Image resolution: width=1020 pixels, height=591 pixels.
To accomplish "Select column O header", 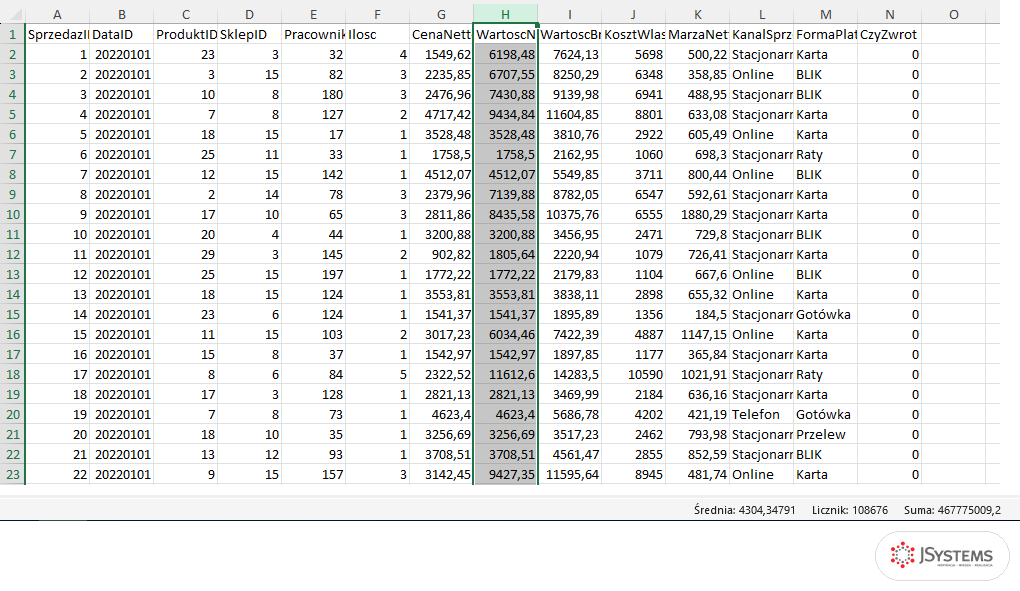I will [954, 14].
